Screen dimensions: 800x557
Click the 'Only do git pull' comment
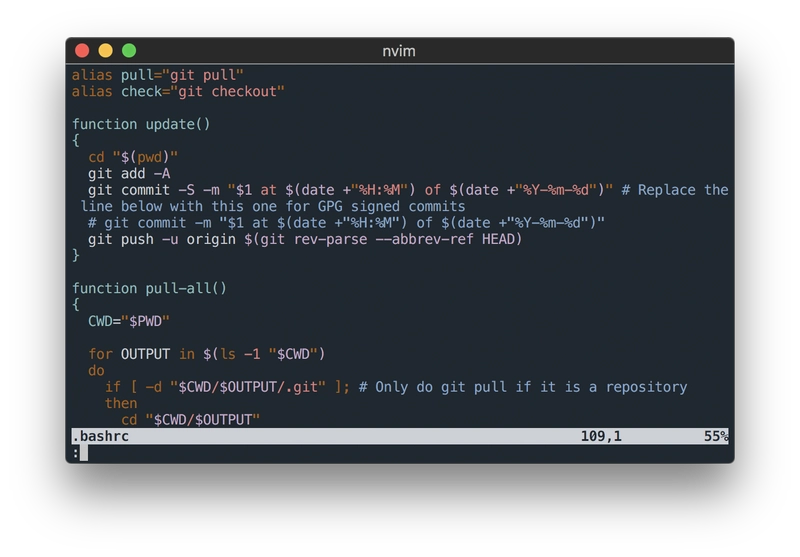click(523, 387)
